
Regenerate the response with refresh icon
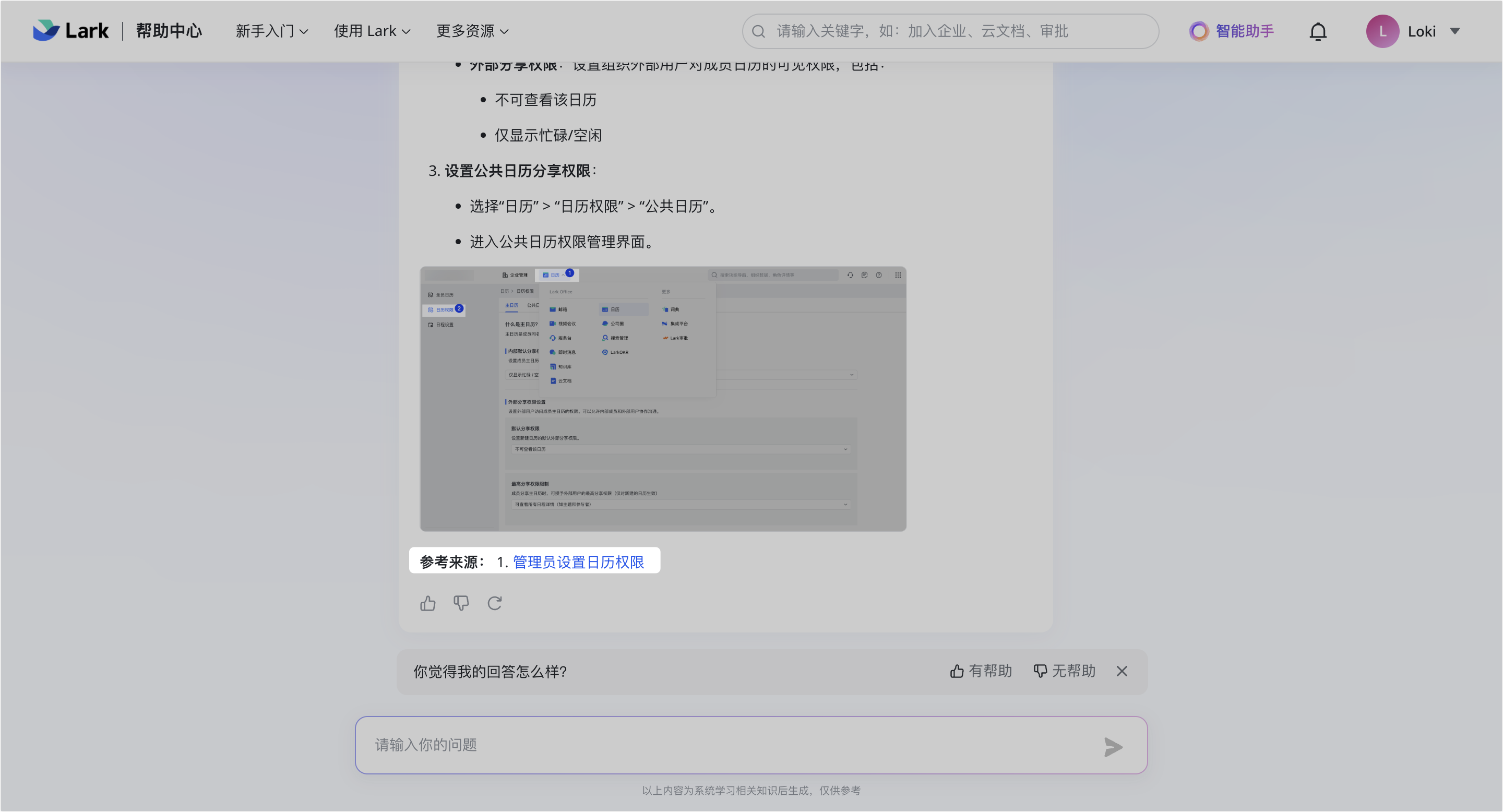pos(494,603)
